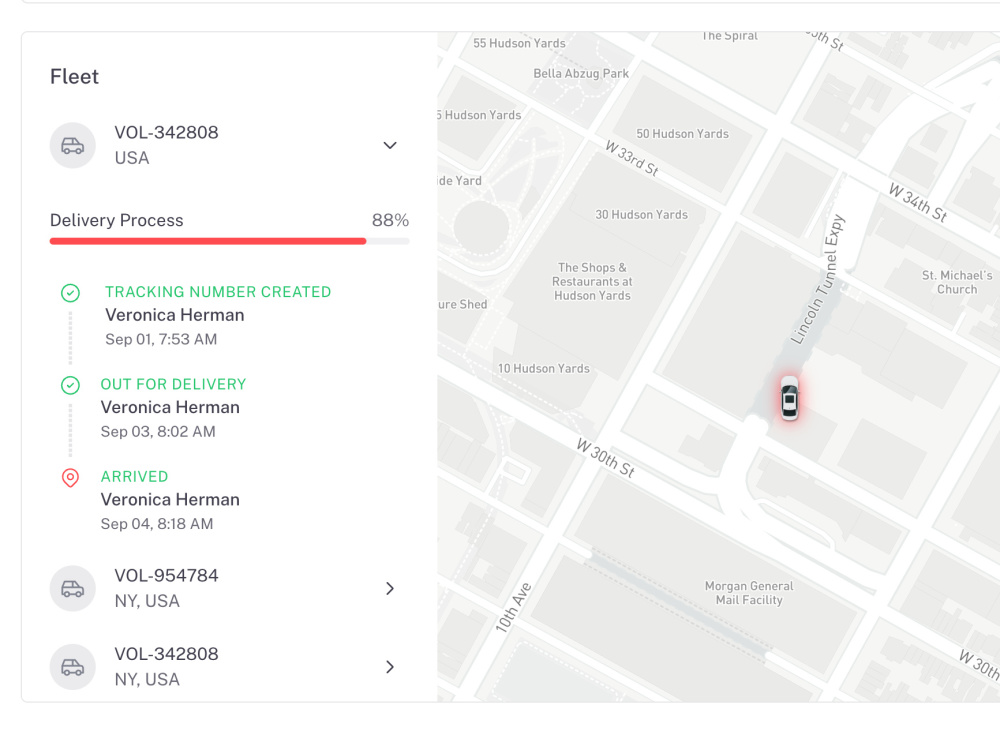Click the Tracking Number Created check icon
The image size is (1000, 750).
(x=70, y=293)
